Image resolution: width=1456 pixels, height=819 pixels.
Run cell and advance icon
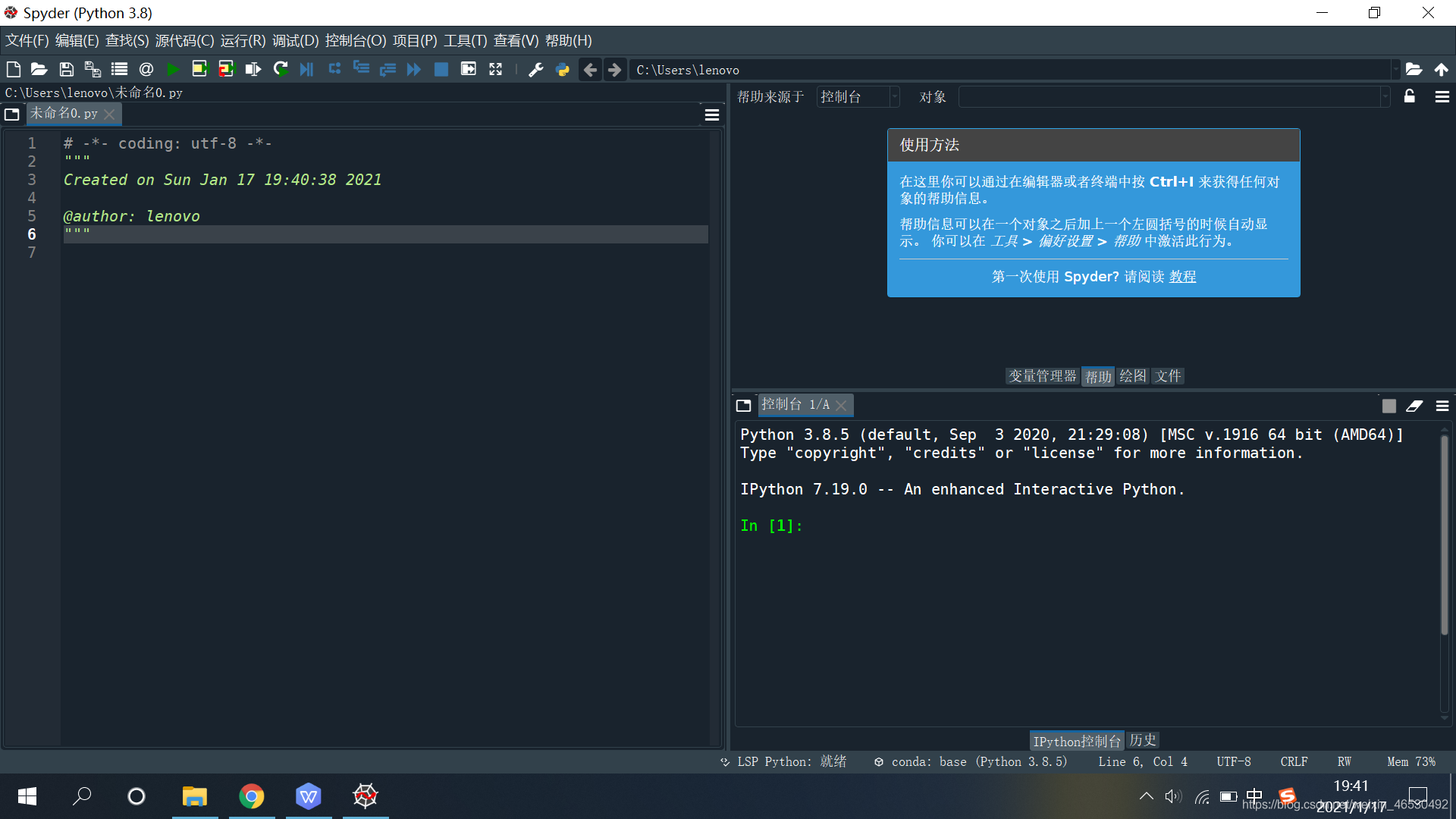pos(227,69)
